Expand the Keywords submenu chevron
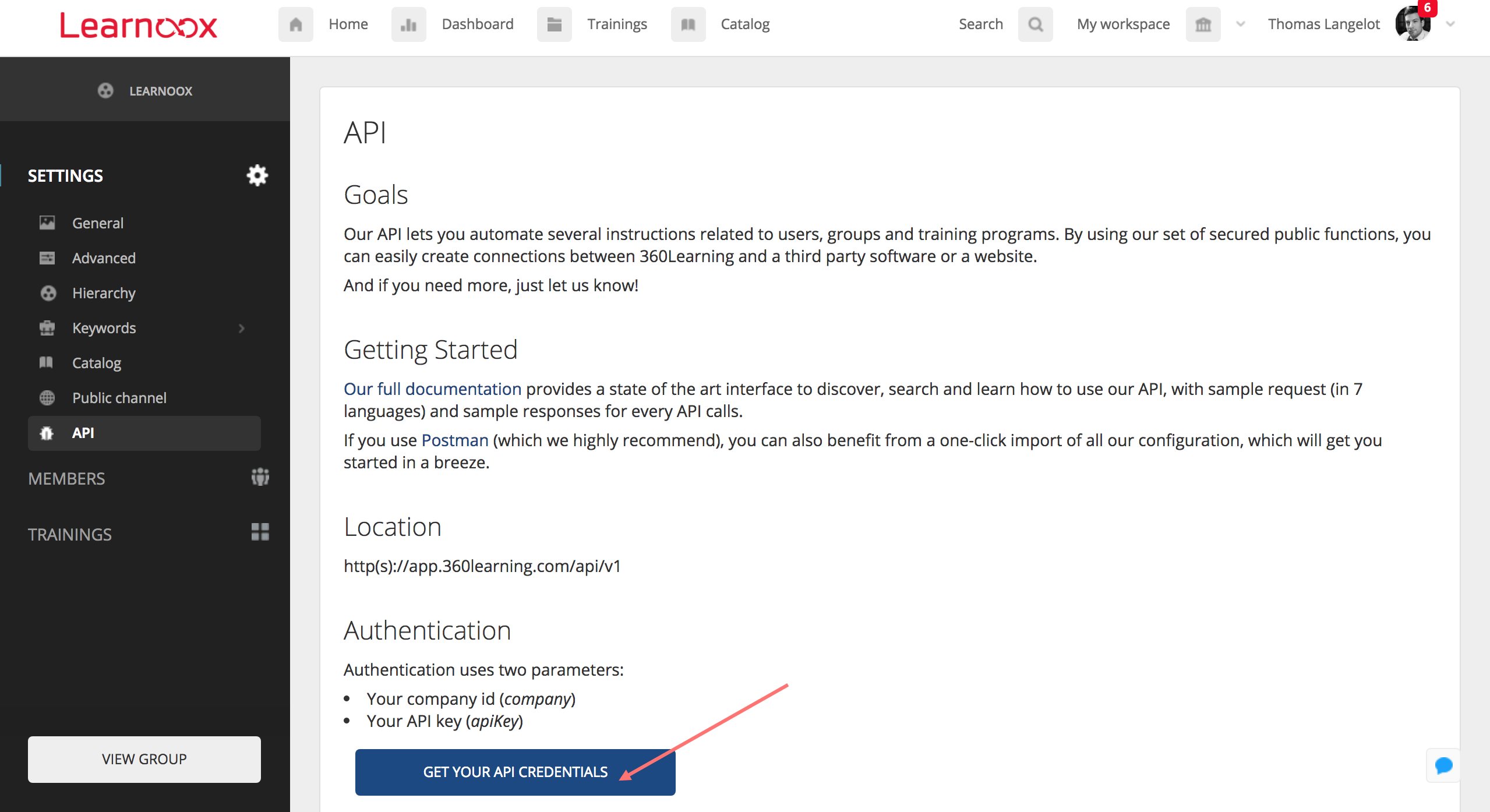The height and width of the screenshot is (812, 1490). coord(242,329)
